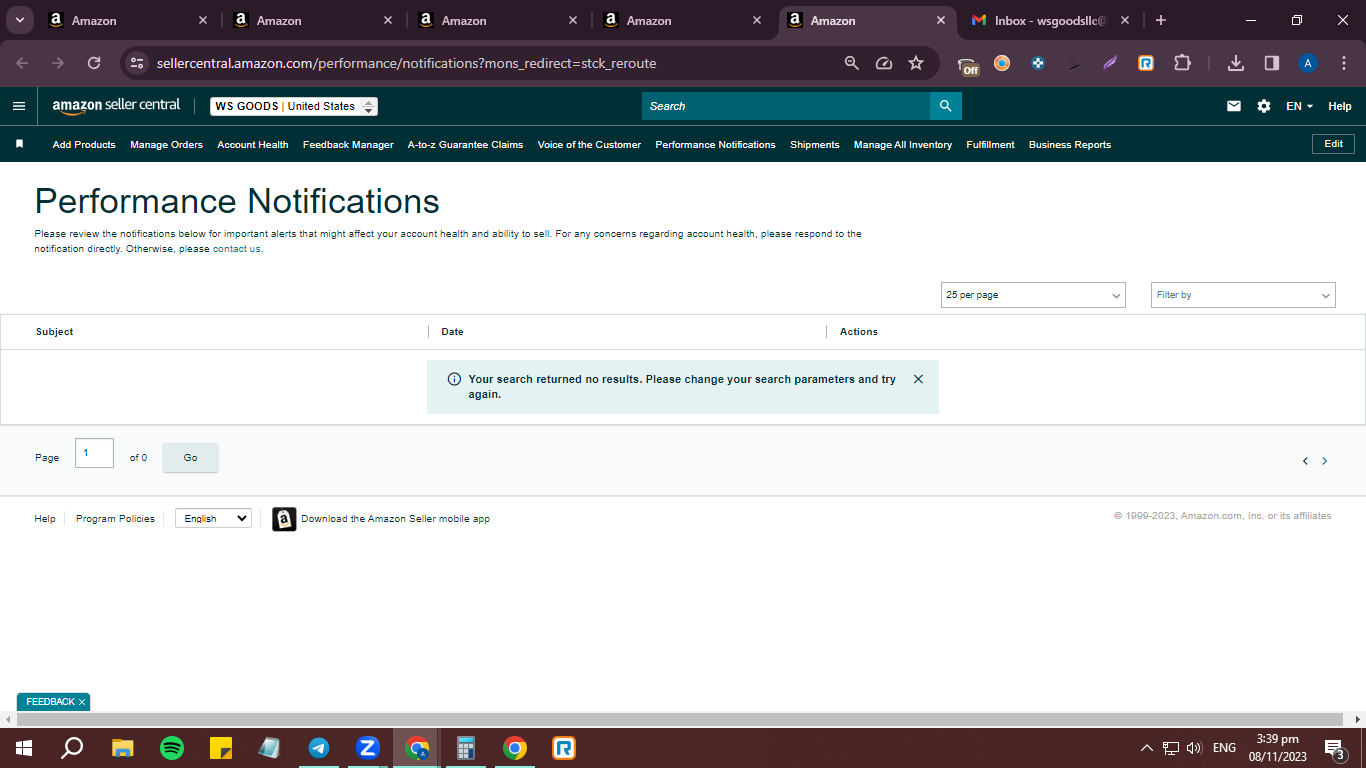Open Chrome downloads icon

coord(1236,63)
